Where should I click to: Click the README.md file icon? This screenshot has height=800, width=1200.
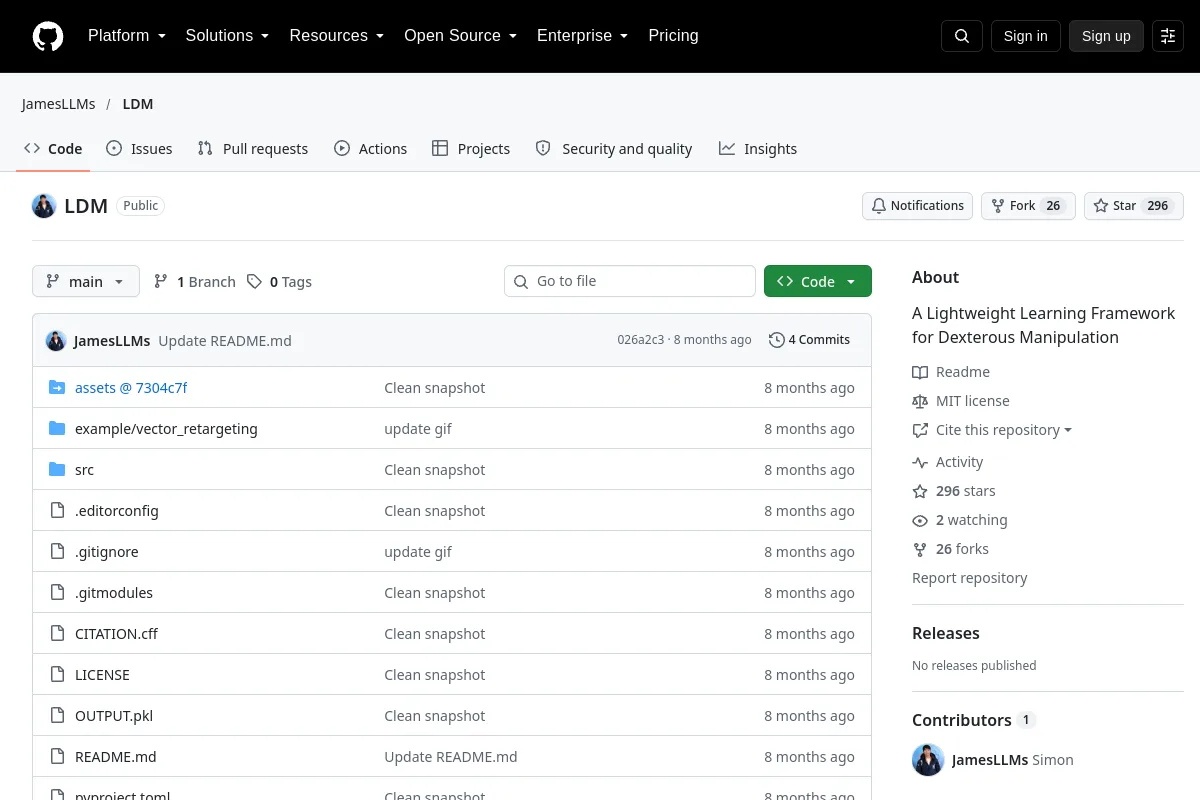point(57,757)
